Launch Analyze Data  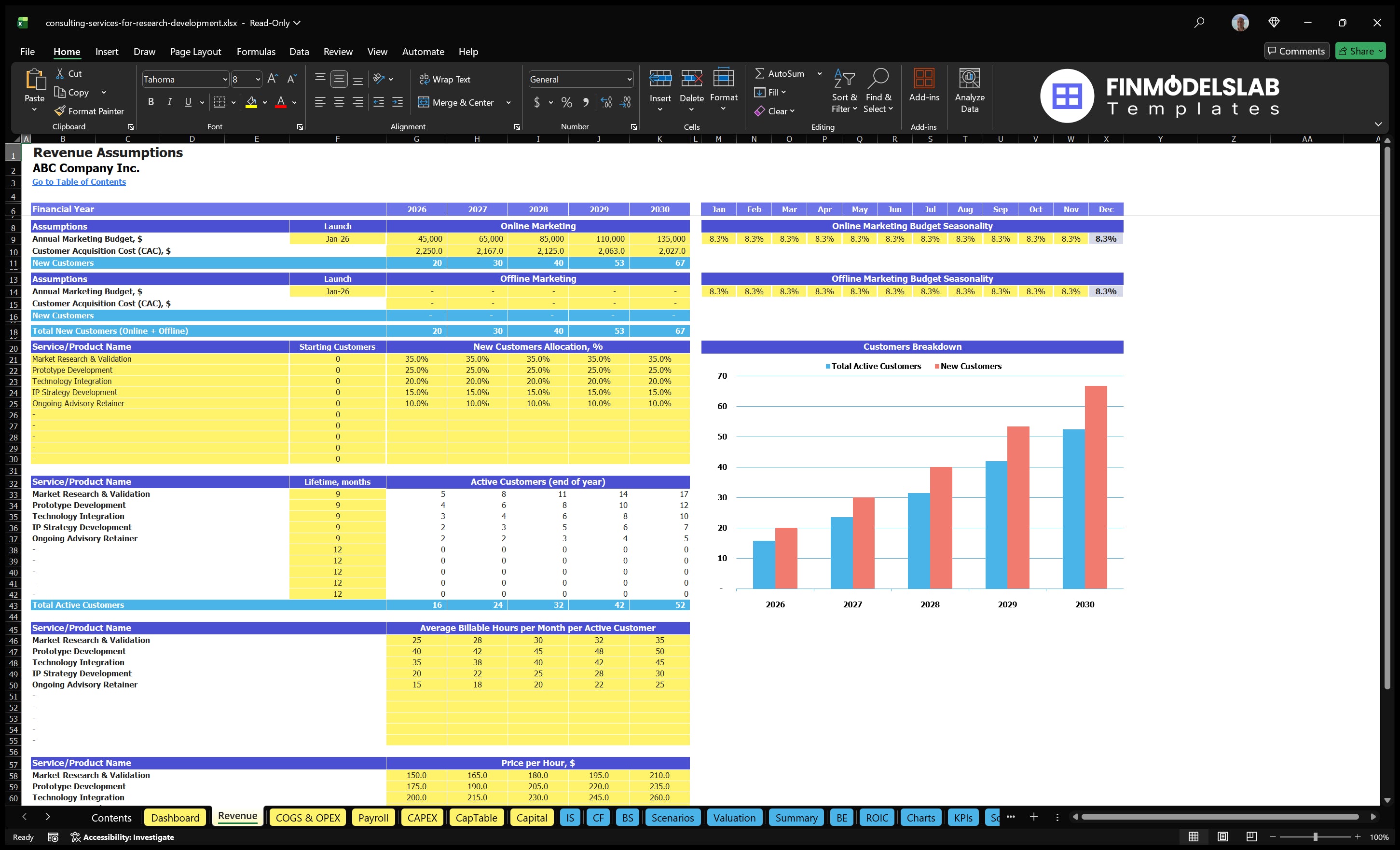coord(970,91)
